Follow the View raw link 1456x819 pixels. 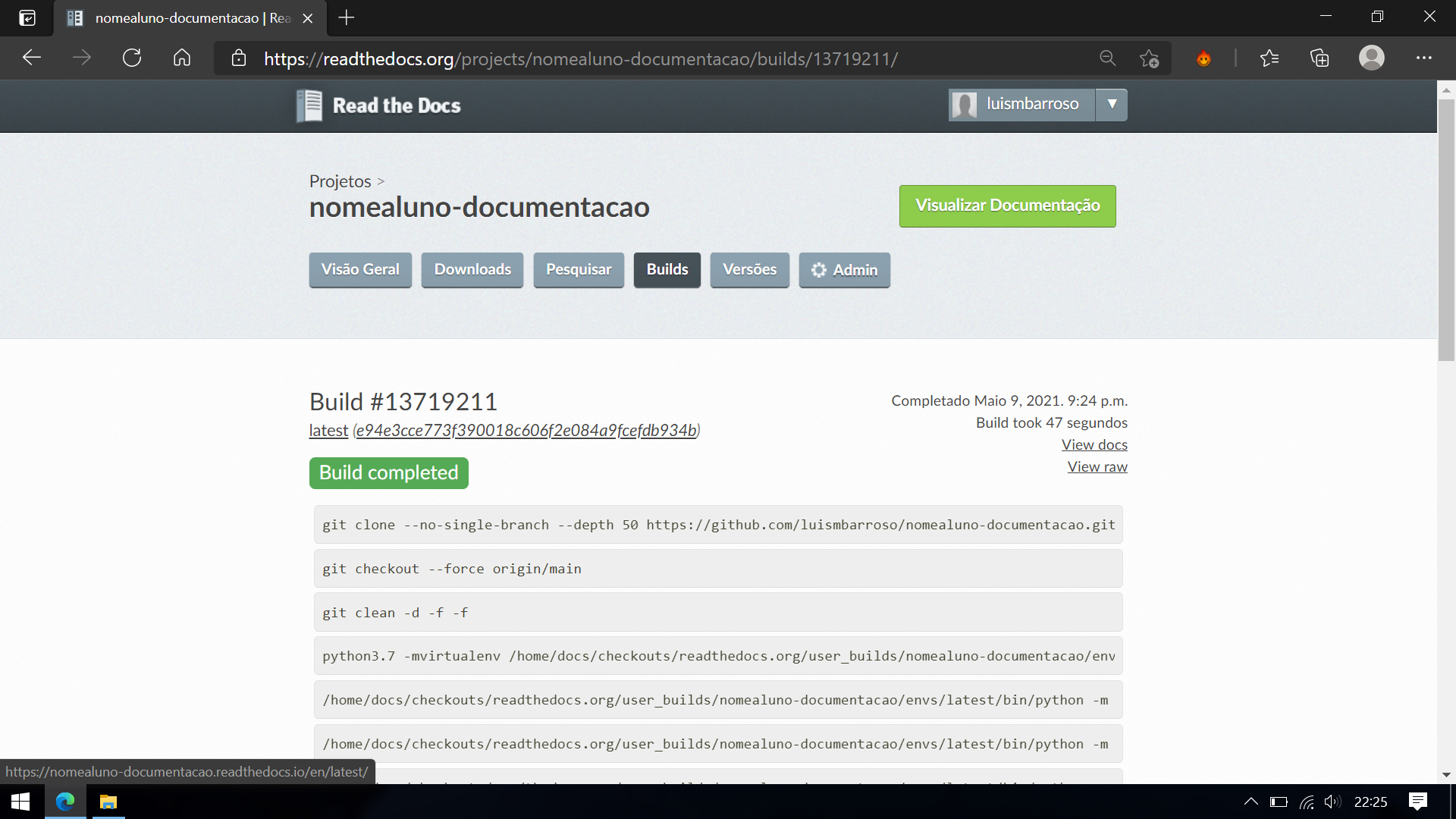click(x=1097, y=466)
